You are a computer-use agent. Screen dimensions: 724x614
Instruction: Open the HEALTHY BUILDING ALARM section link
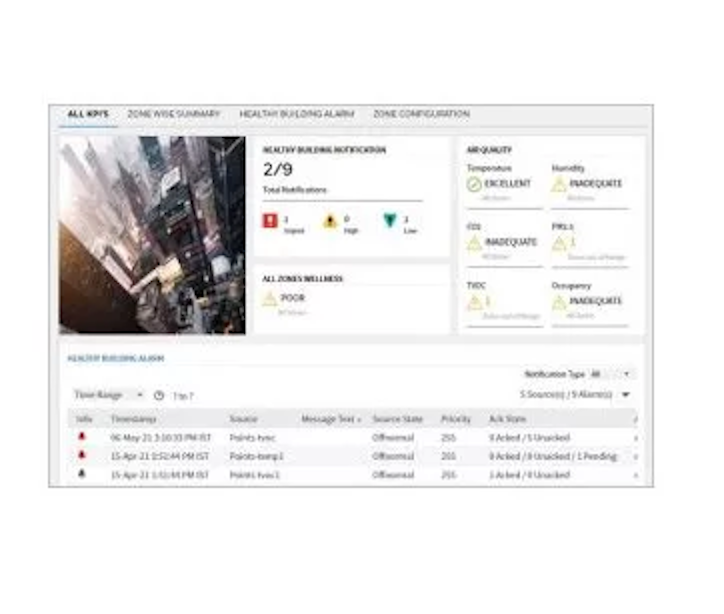[116, 358]
